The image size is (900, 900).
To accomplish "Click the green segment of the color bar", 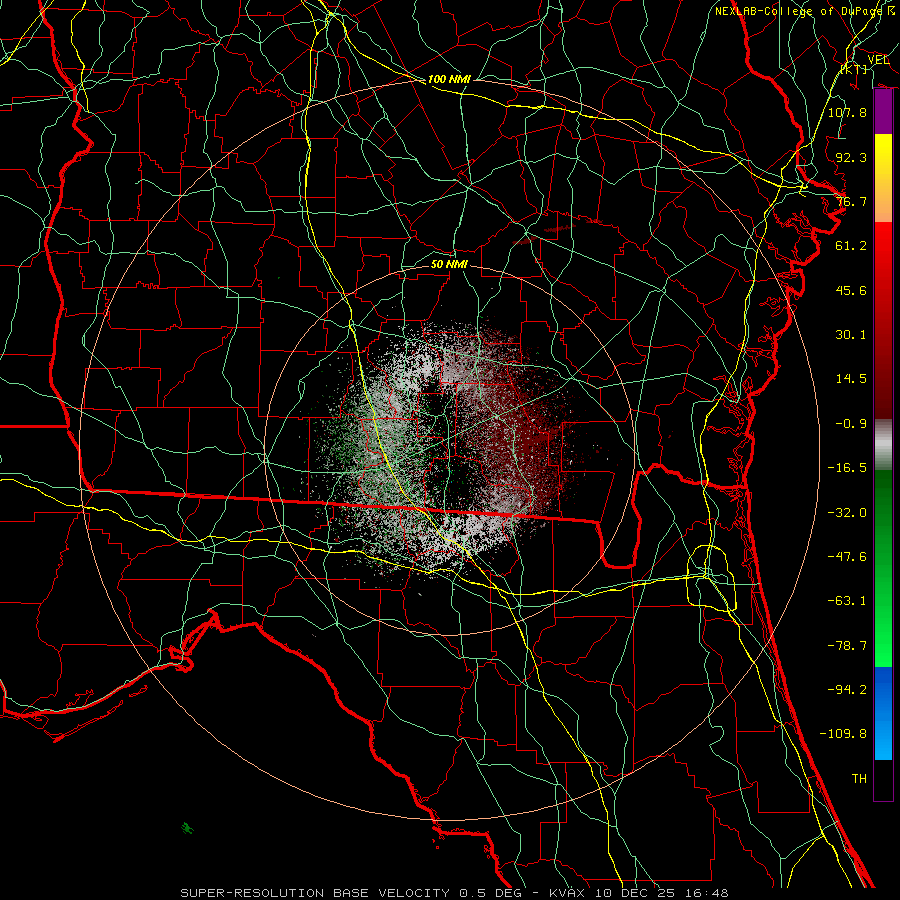I will click(883, 568).
